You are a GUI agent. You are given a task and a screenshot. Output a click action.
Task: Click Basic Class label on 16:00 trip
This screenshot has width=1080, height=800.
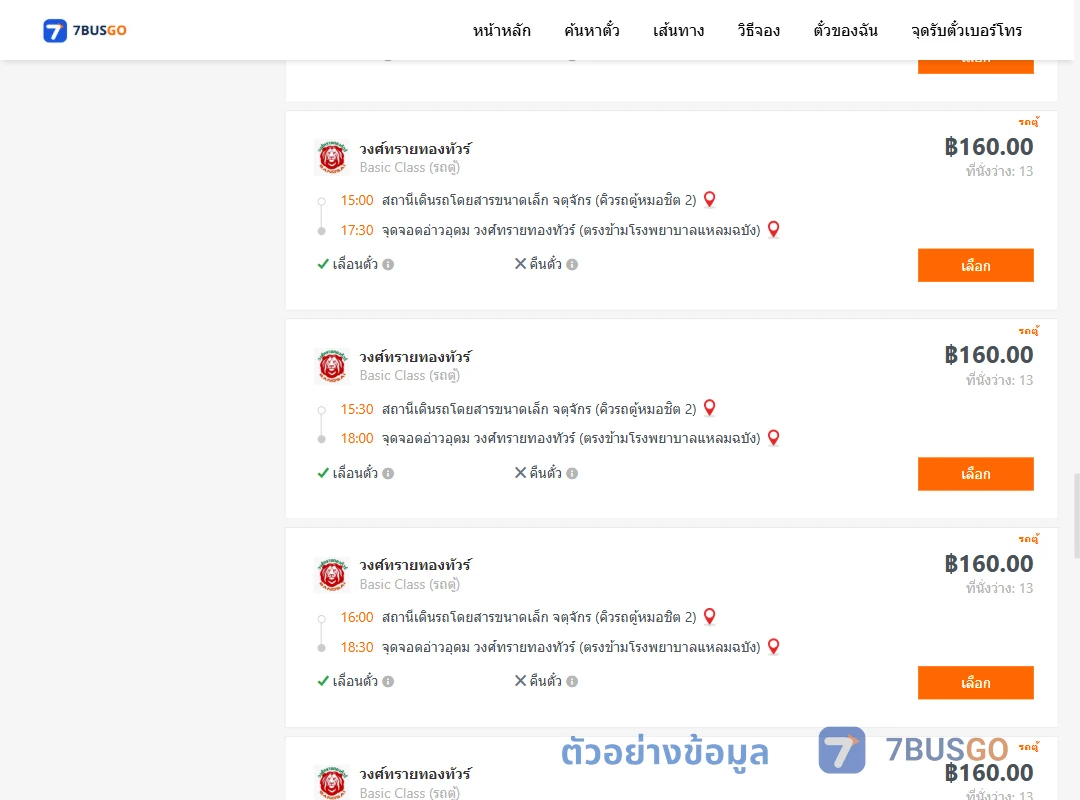[x=410, y=584]
